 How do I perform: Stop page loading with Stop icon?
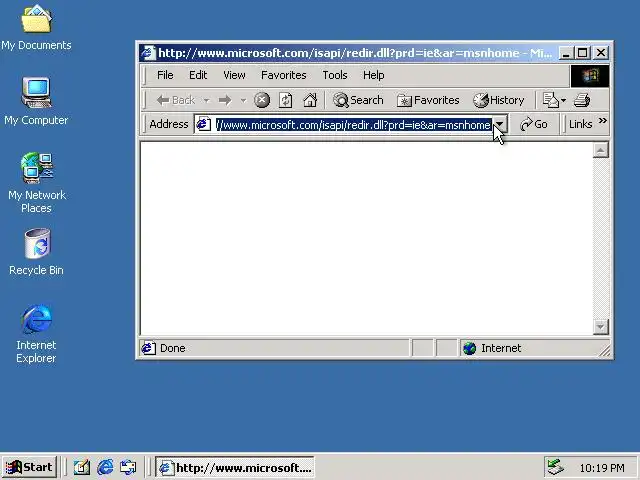point(262,100)
